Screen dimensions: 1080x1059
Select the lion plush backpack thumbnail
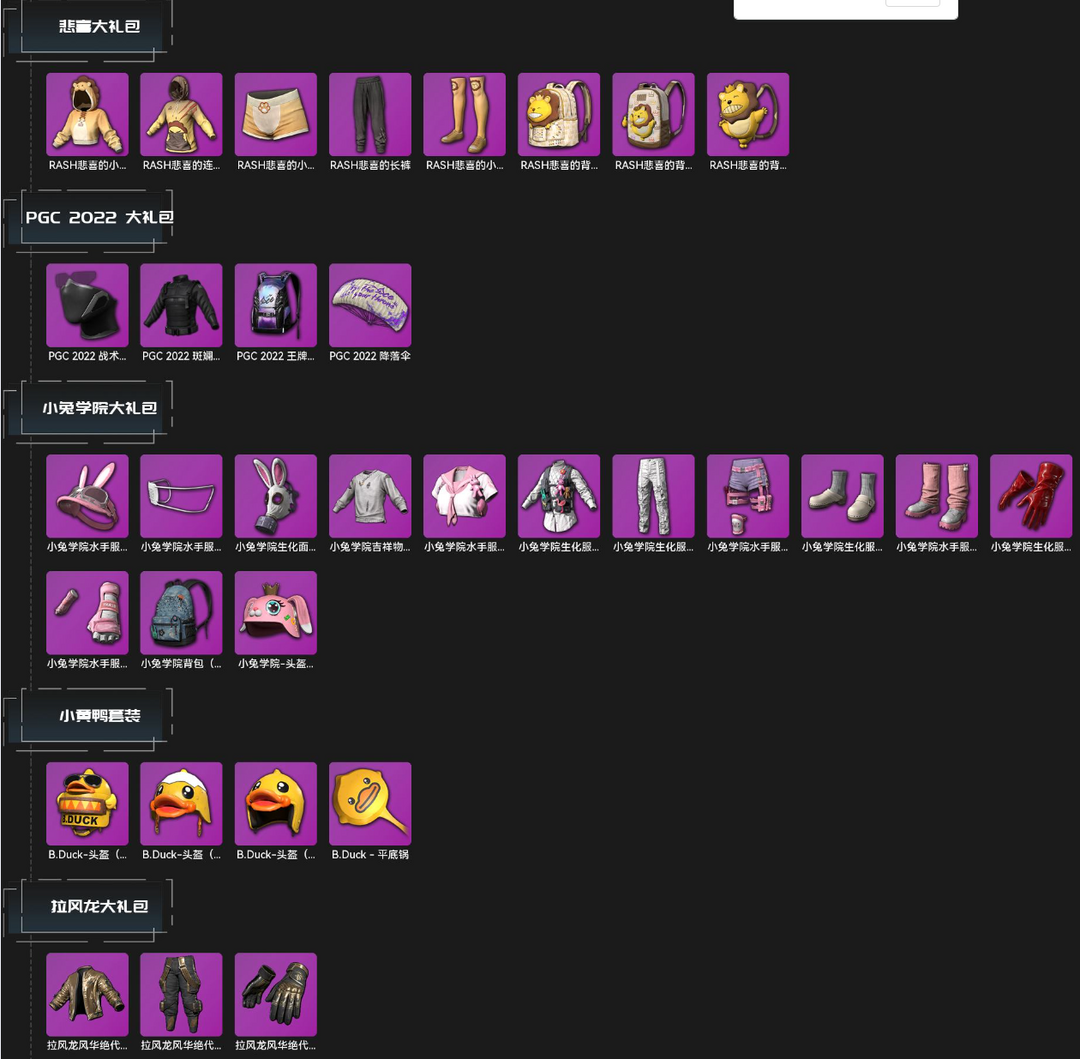click(x=747, y=114)
